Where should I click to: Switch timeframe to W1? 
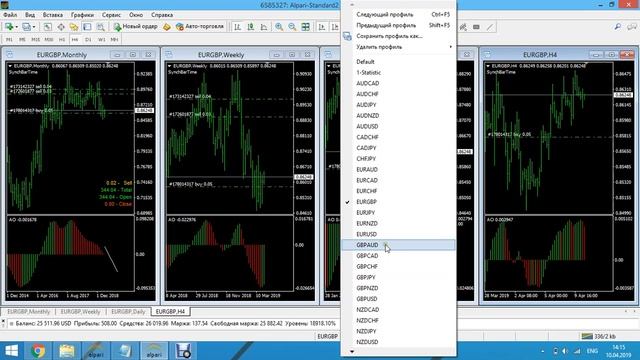[x=102, y=40]
